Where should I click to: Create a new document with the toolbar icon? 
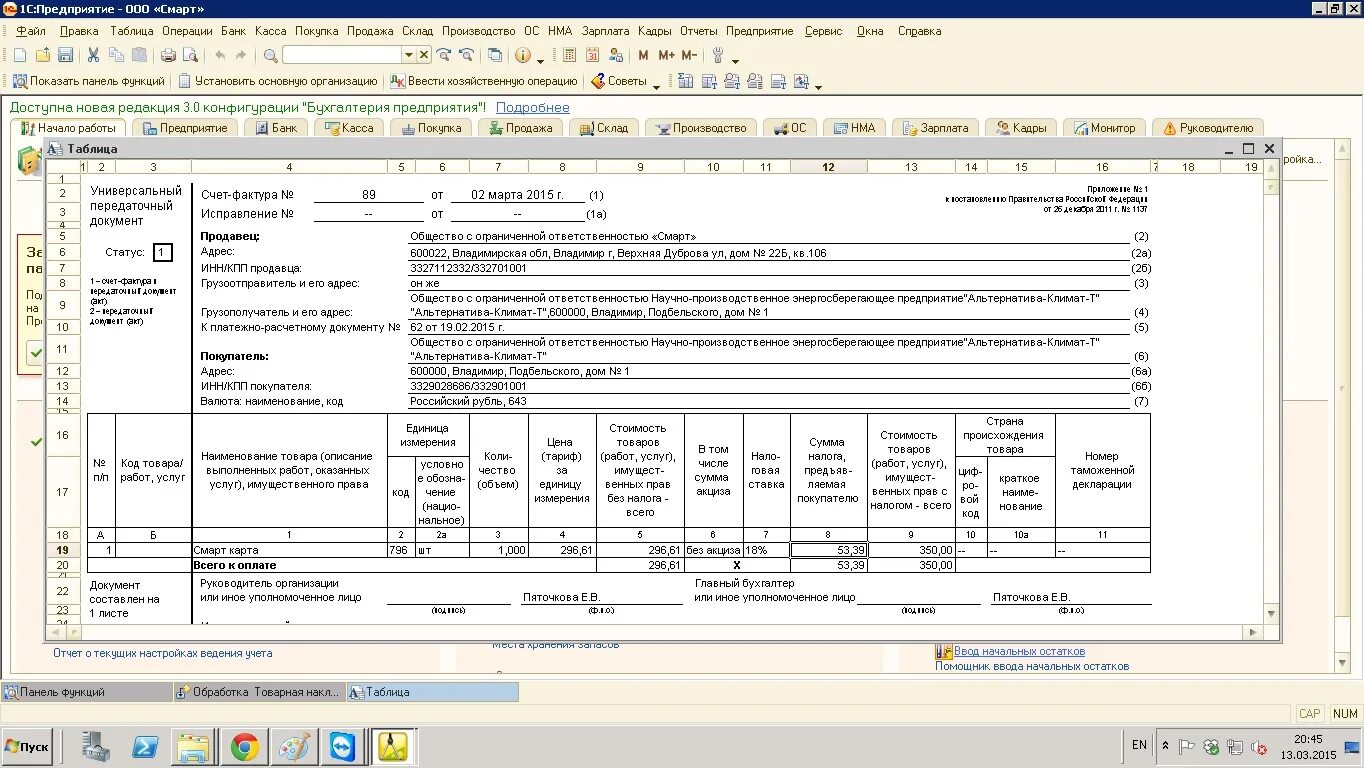20,55
